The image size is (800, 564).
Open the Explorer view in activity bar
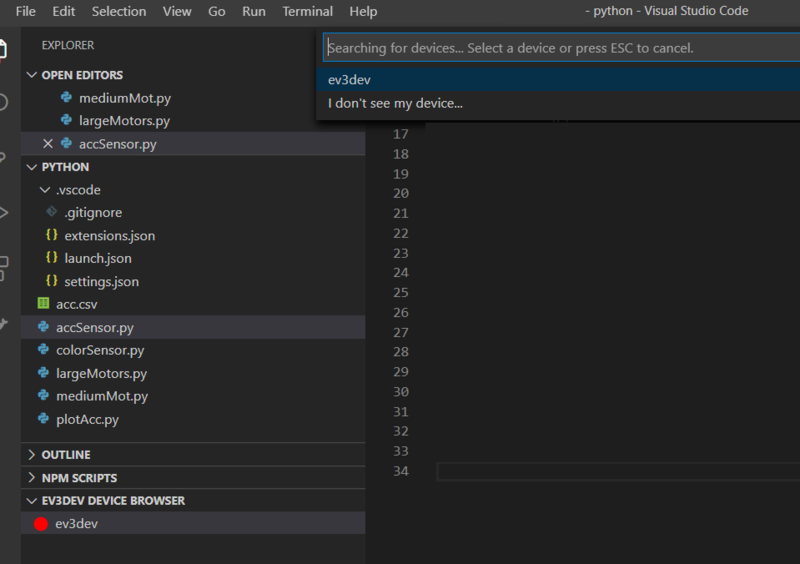coord(3,50)
